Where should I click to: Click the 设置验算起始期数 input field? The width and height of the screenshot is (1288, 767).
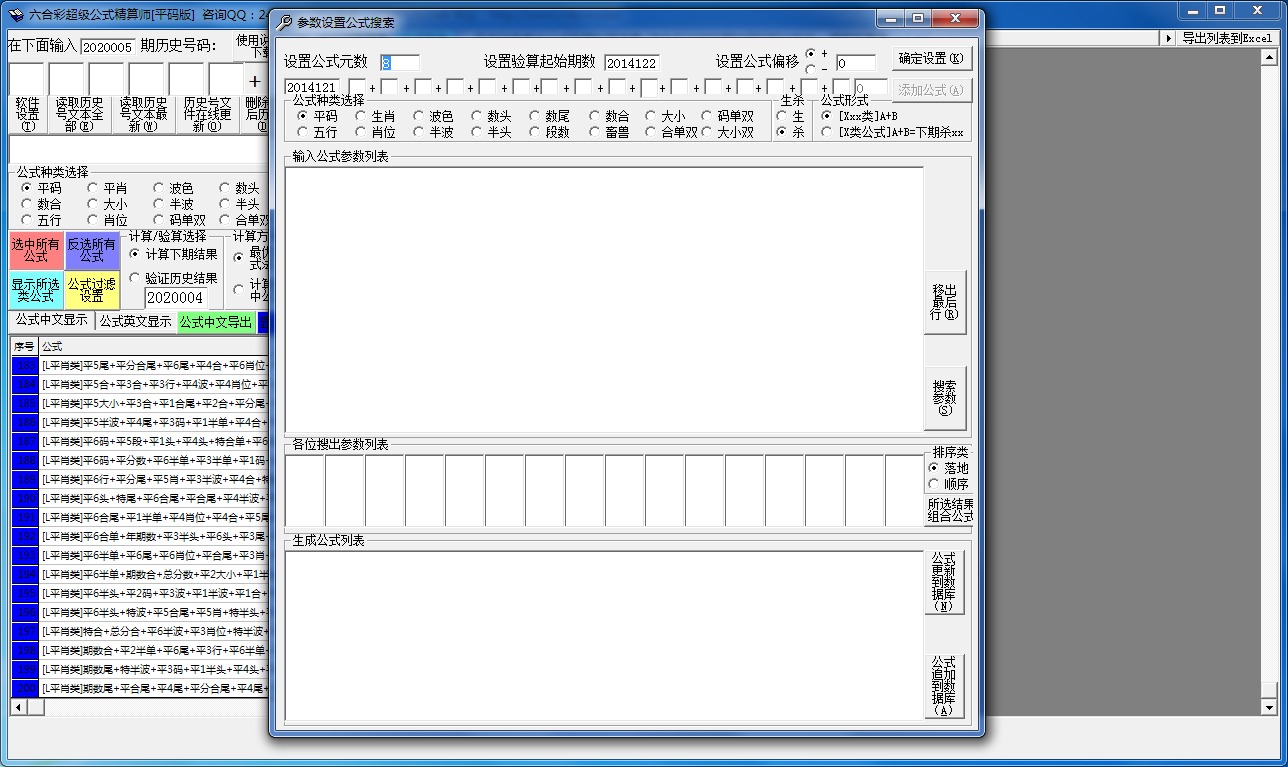631,63
